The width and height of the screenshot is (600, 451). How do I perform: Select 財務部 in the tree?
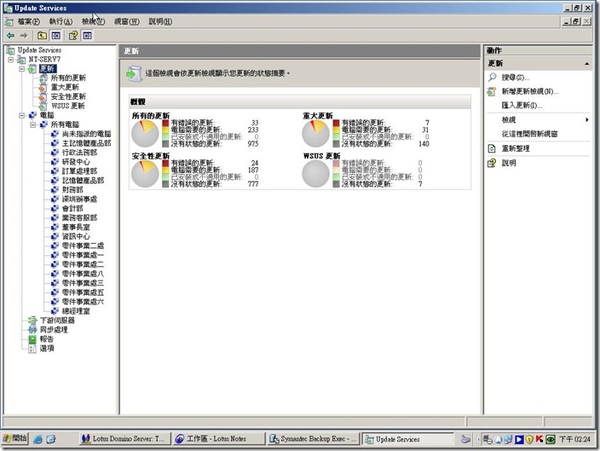72,190
